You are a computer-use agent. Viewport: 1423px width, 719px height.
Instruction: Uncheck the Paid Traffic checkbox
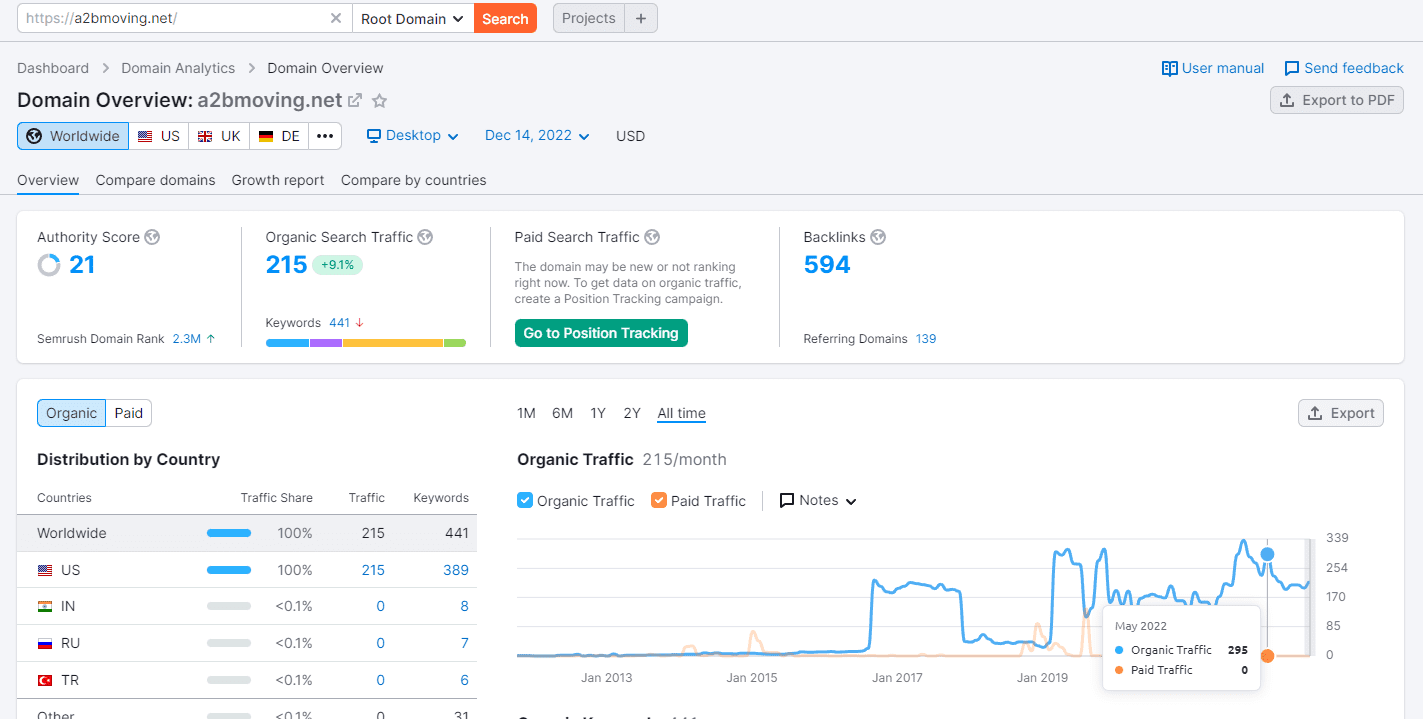tap(659, 500)
